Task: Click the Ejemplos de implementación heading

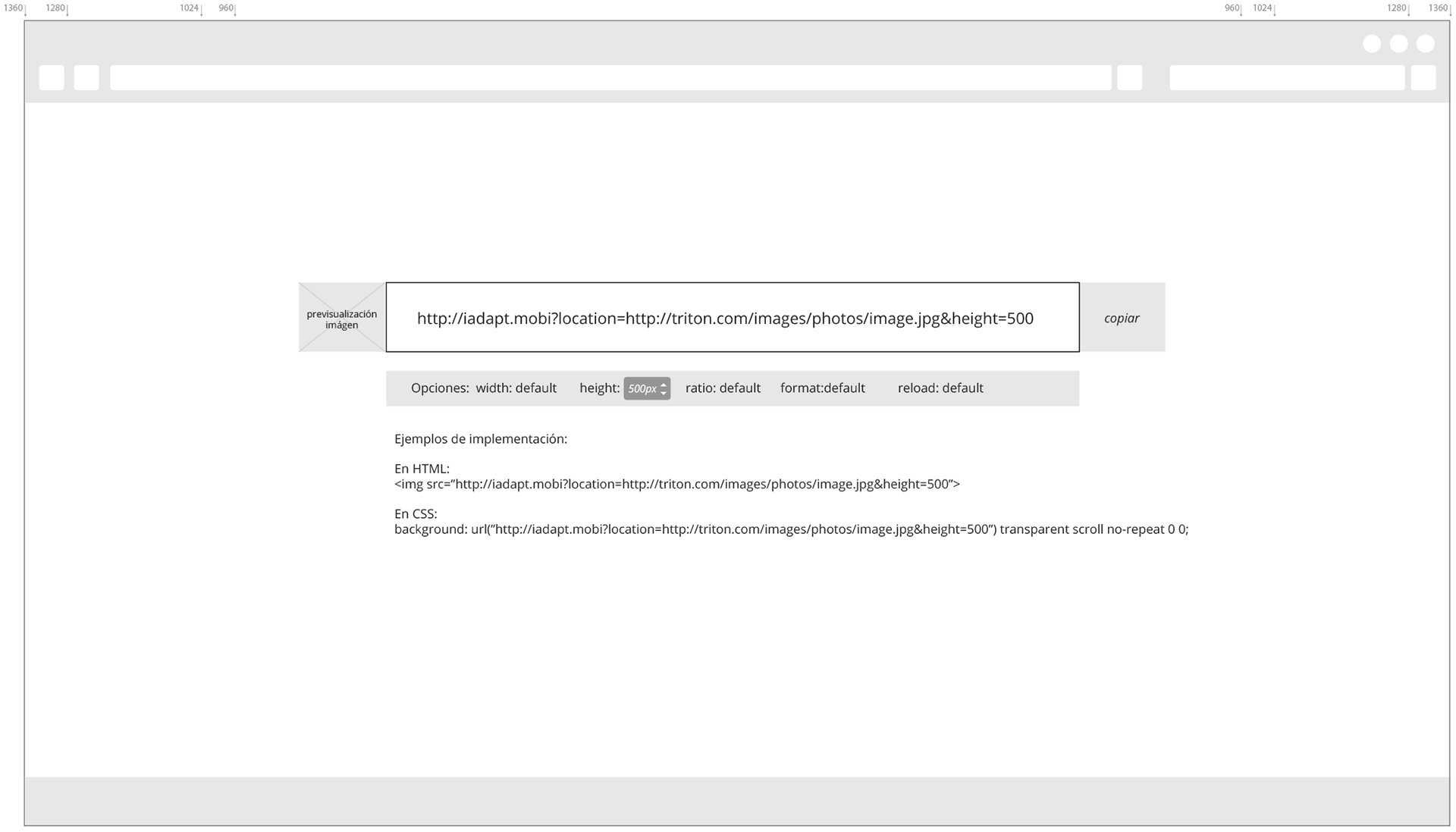Action: point(481,439)
